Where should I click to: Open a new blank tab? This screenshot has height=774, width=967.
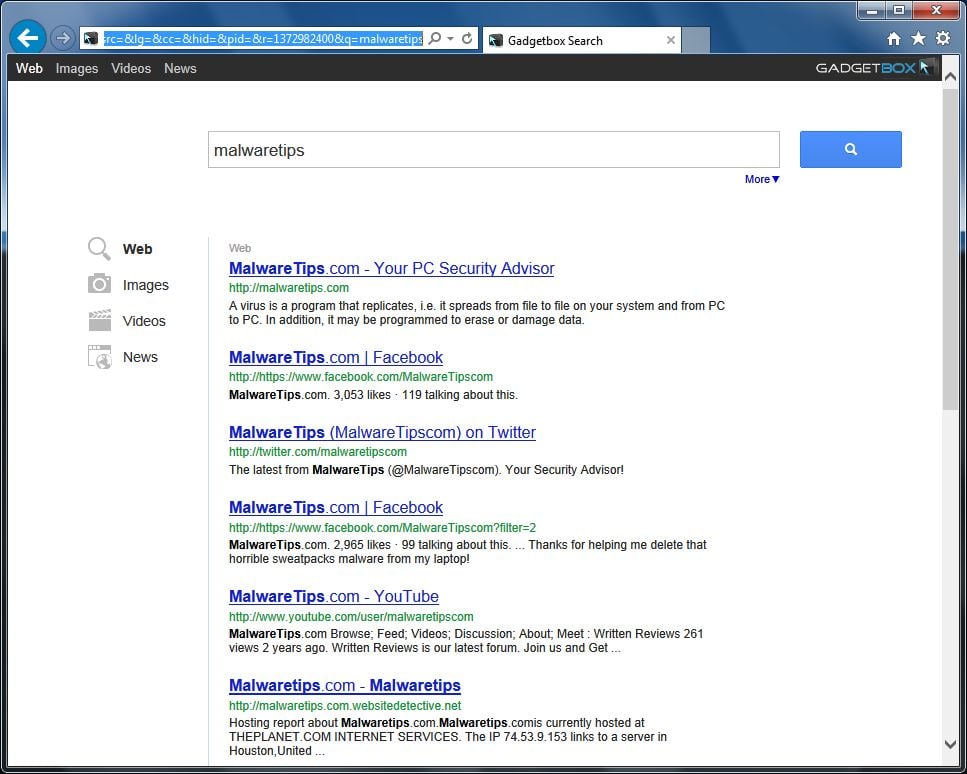pos(696,40)
